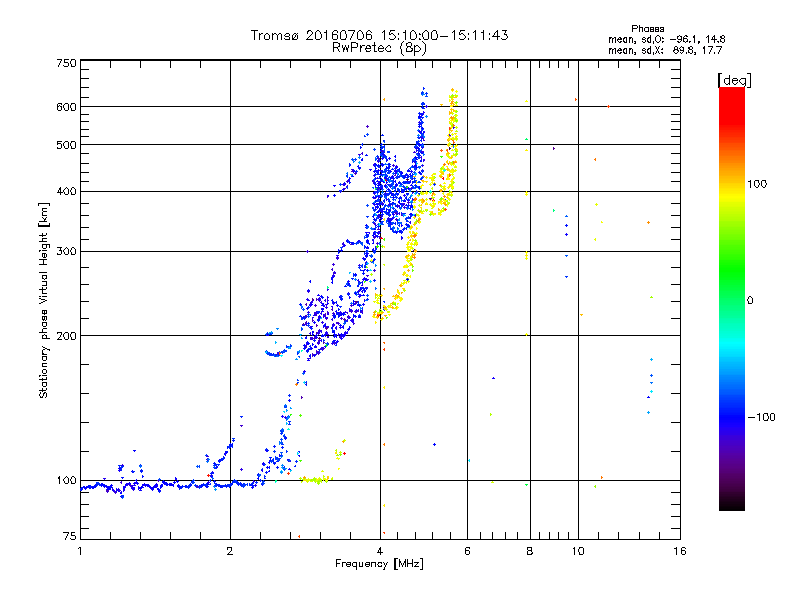Screen dimensions: 800x600
Task: Click the 'Frequency [MHz]' axis label
Action: tap(379, 564)
